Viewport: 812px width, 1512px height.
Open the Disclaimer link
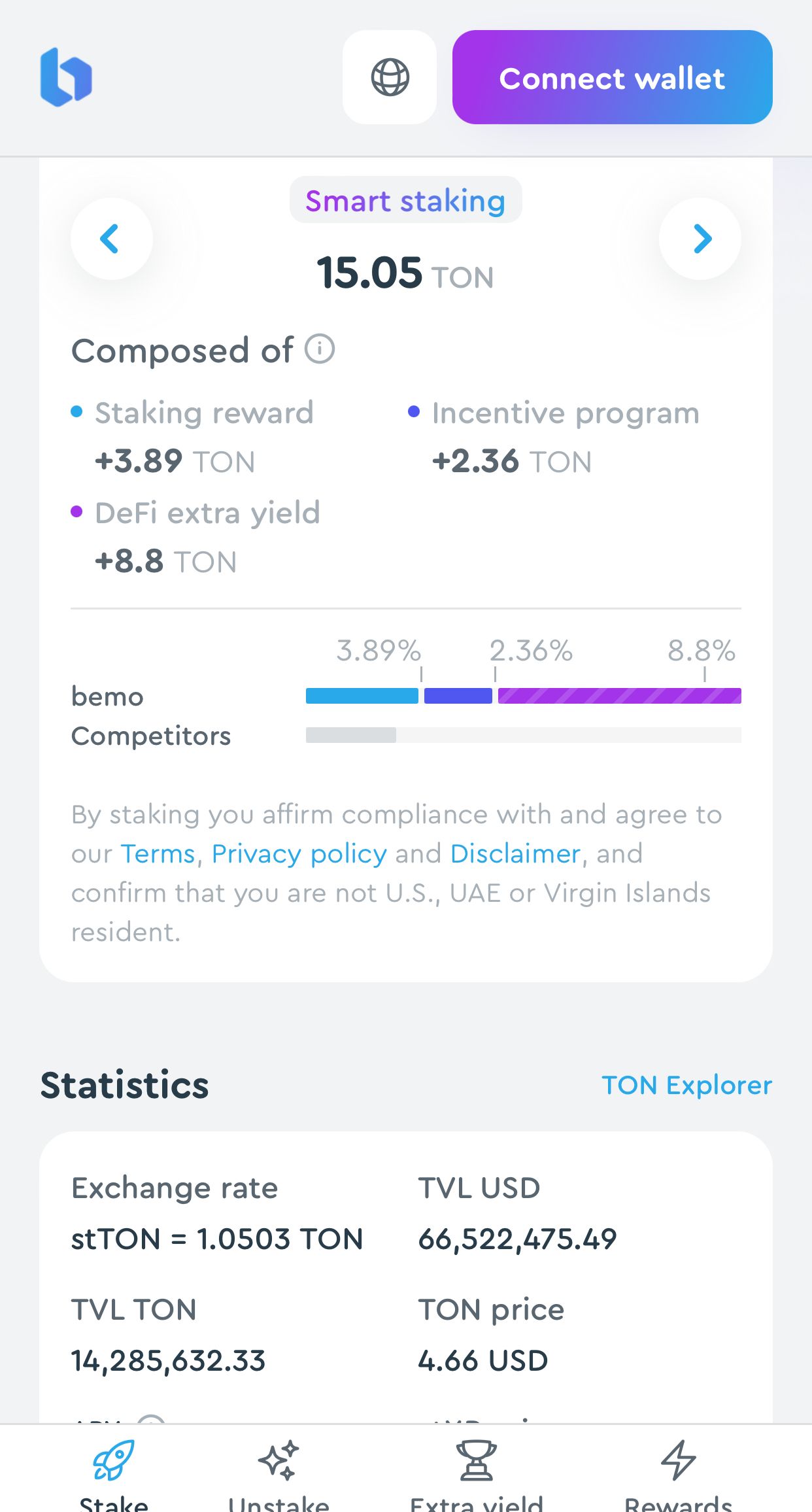515,853
